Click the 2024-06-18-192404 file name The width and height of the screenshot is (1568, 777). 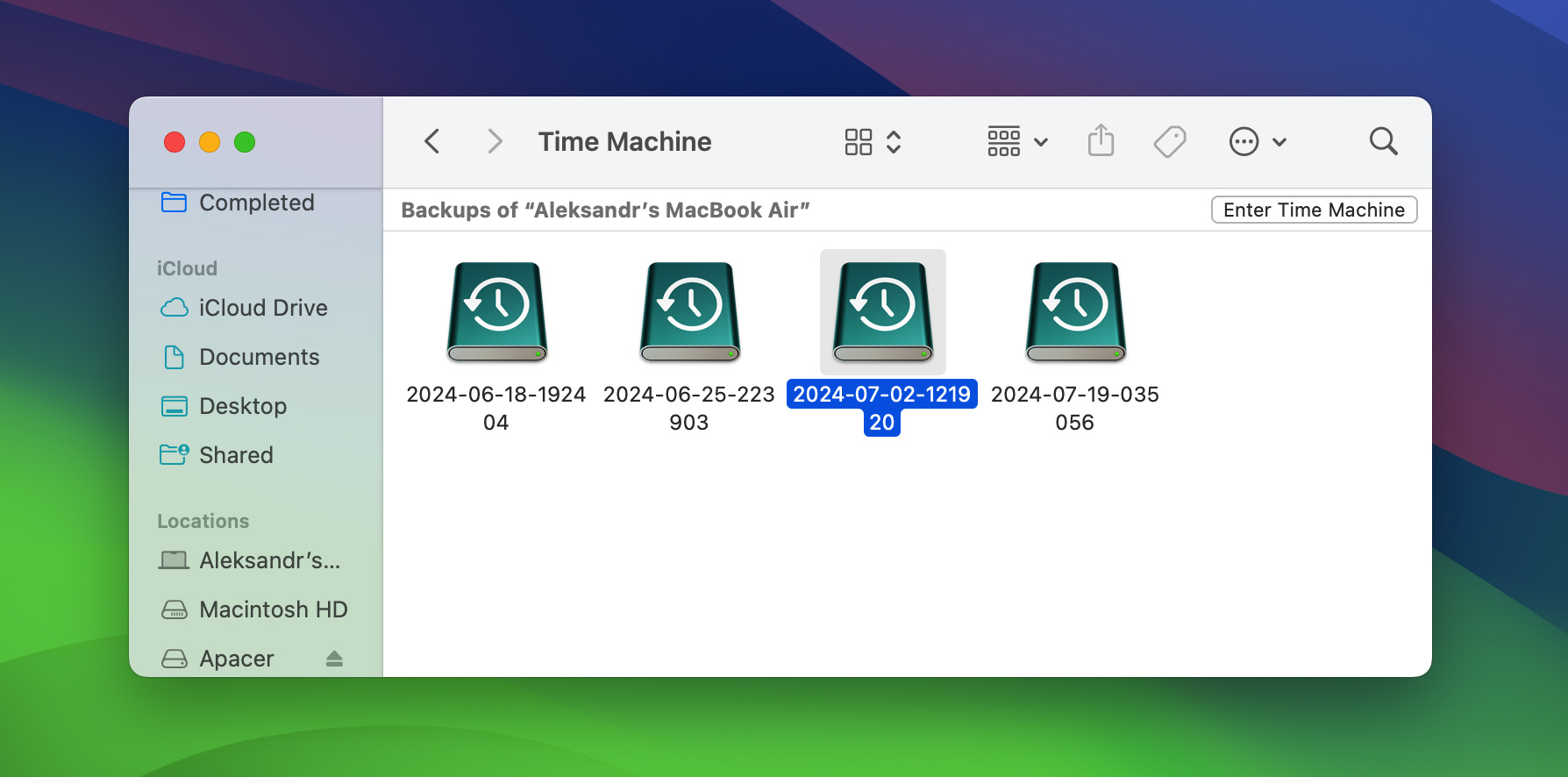click(496, 408)
